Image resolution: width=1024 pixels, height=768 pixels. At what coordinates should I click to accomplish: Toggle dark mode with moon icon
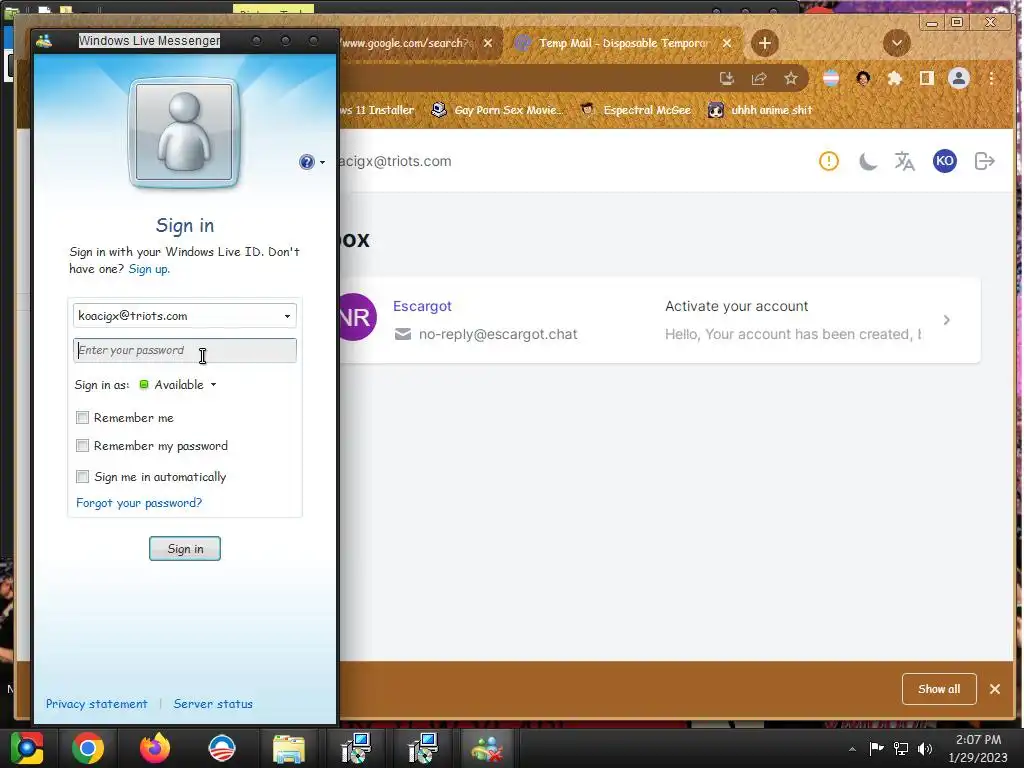point(867,161)
